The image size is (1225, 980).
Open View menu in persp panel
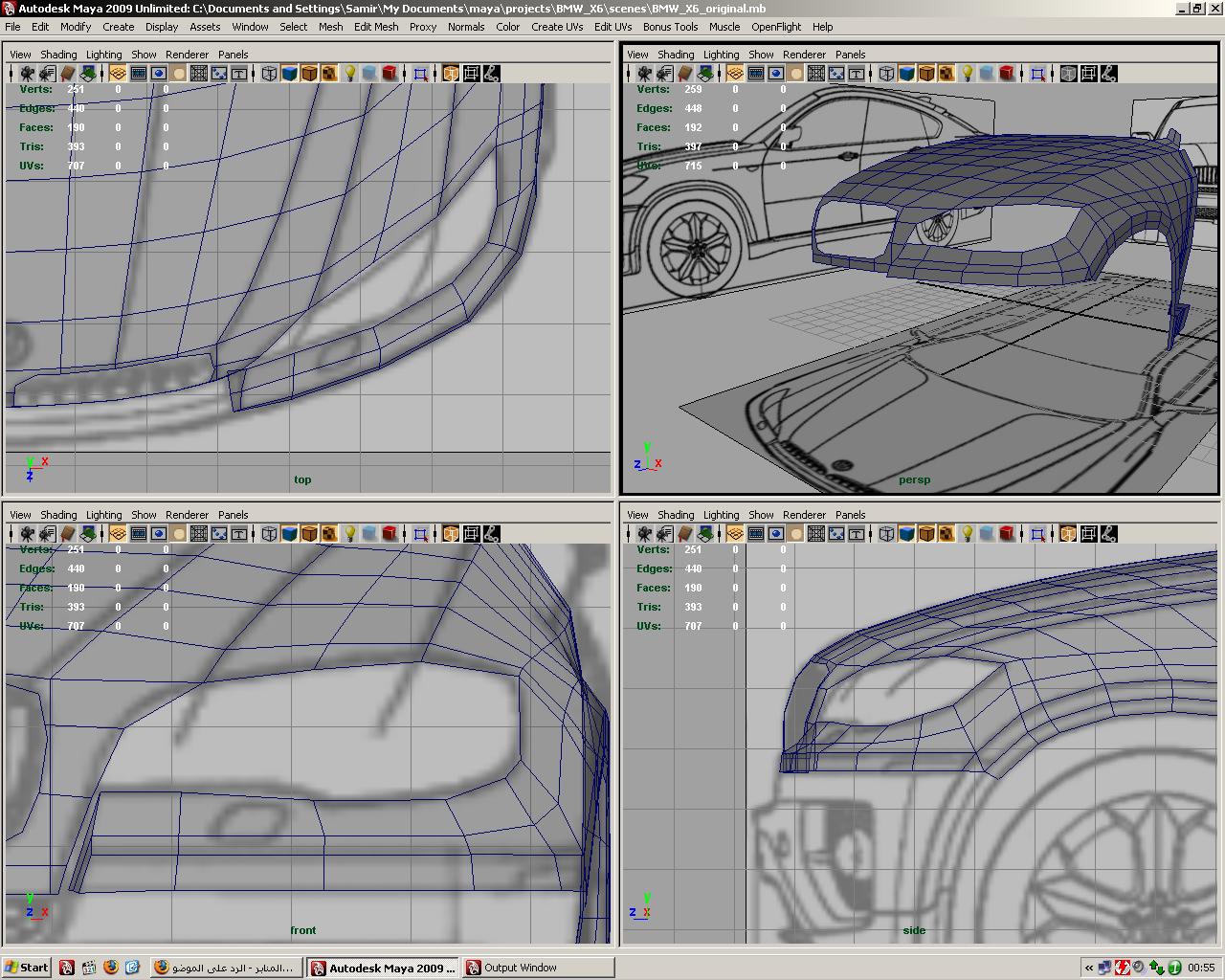click(637, 55)
